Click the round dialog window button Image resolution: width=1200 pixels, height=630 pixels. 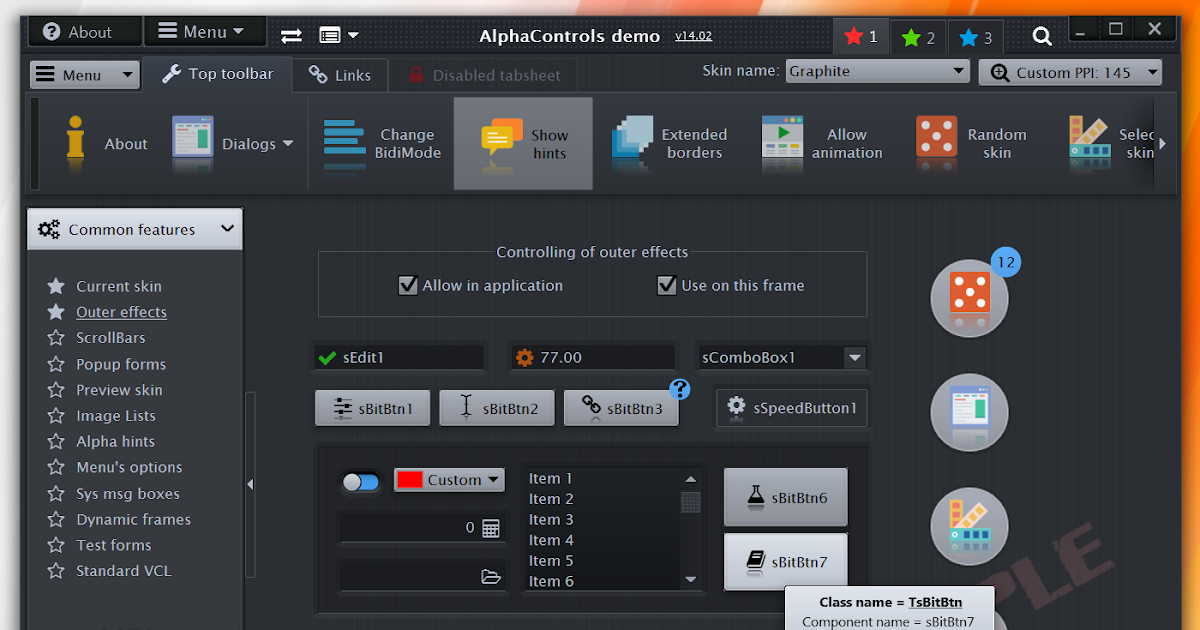tap(969, 412)
